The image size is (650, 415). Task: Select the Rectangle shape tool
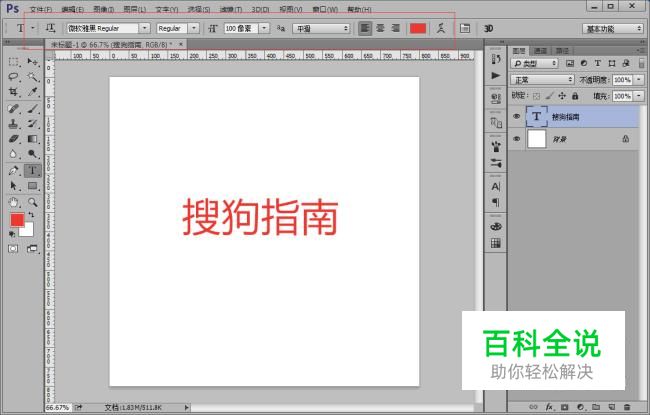pos(32,186)
